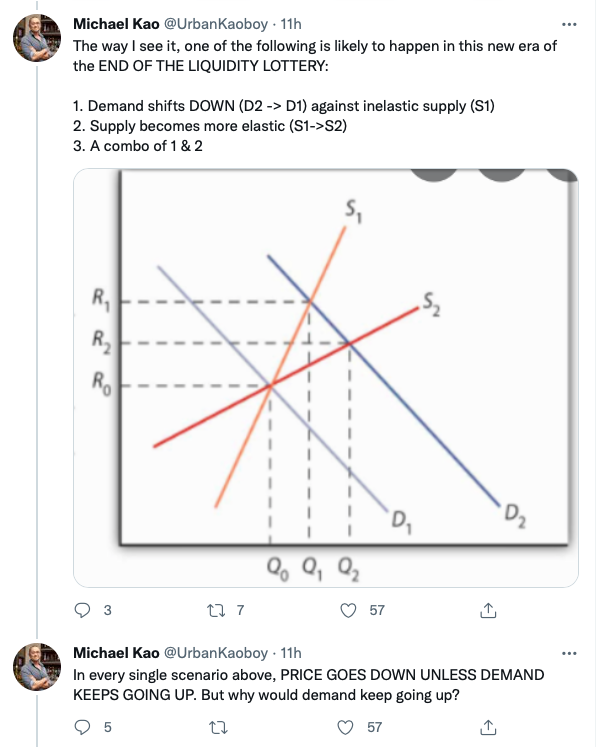The image size is (610, 747).
Task: Open Michael Kao's avatar on the first tweet
Action: [36, 39]
